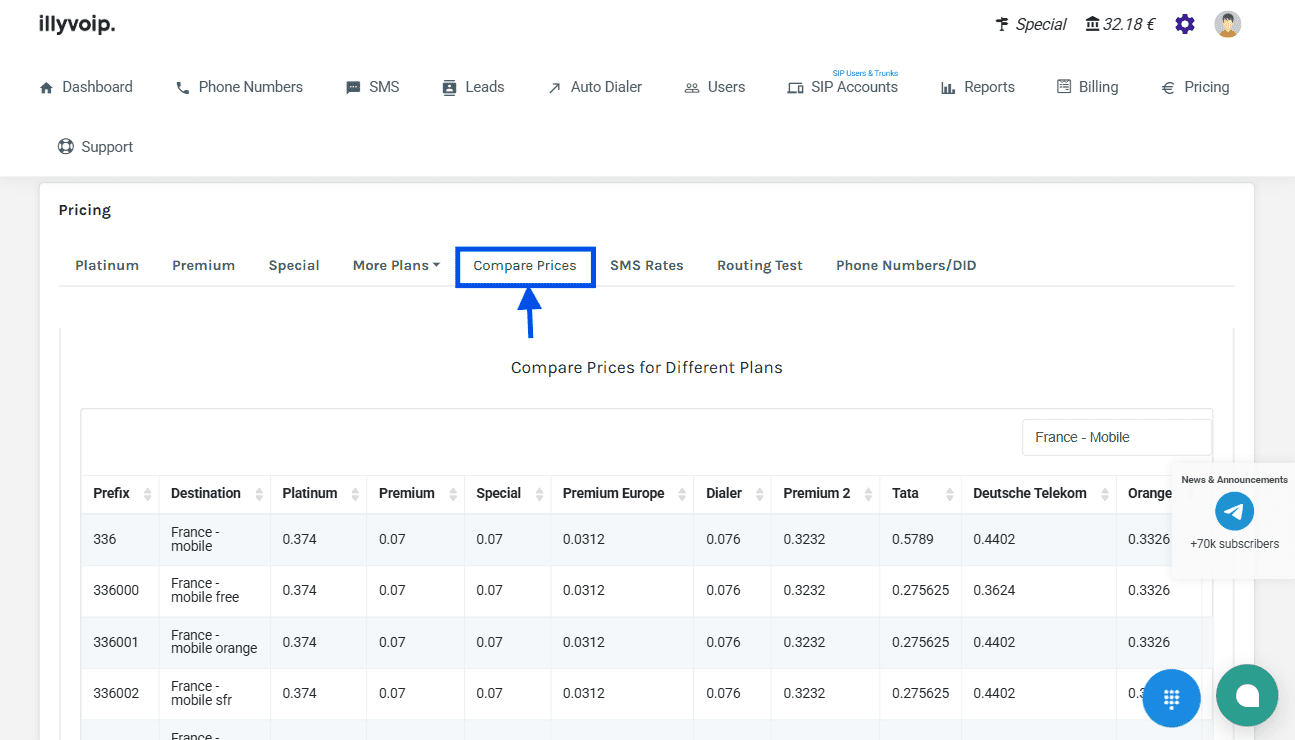Click the Telegram announcements icon
Screen dimensions: 1295x740
[x=1234, y=512]
